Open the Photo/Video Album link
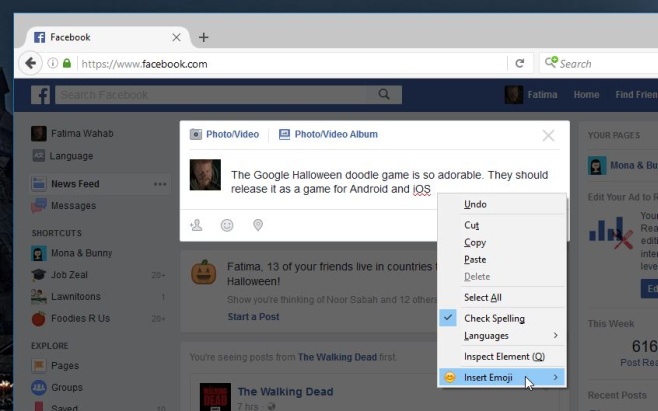Viewport: 658px width, 411px height. pyautogui.click(x=336, y=134)
